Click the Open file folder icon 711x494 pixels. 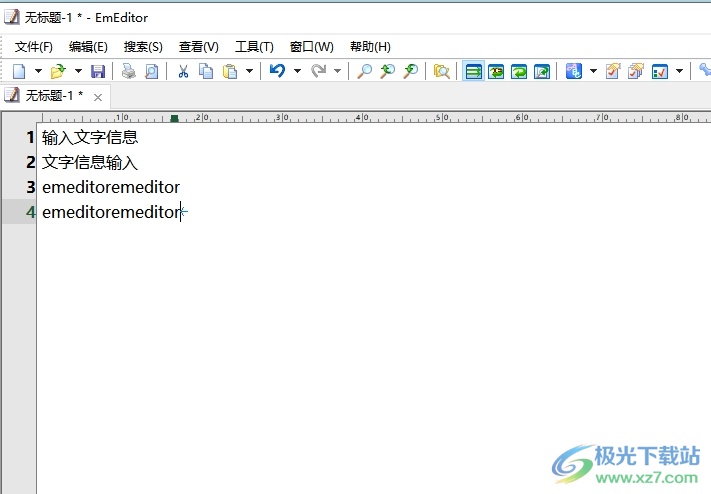[58, 71]
